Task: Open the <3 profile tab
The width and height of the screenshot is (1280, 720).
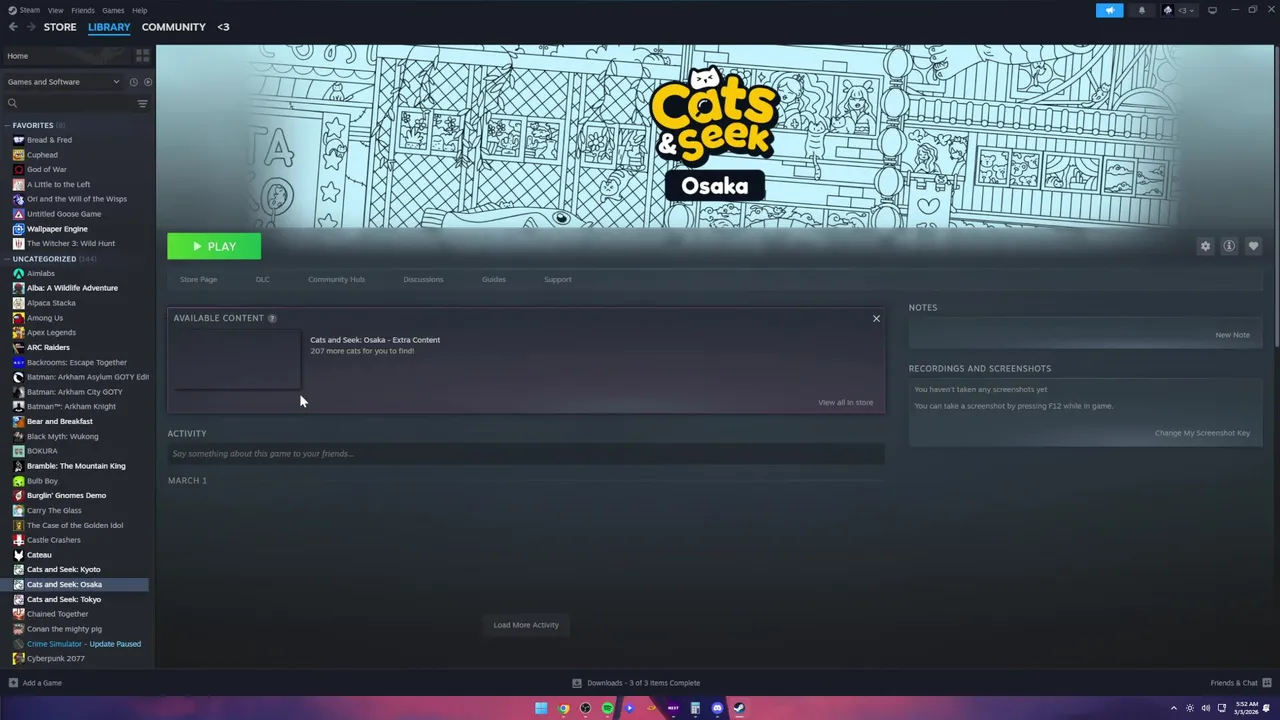Action: click(x=223, y=27)
